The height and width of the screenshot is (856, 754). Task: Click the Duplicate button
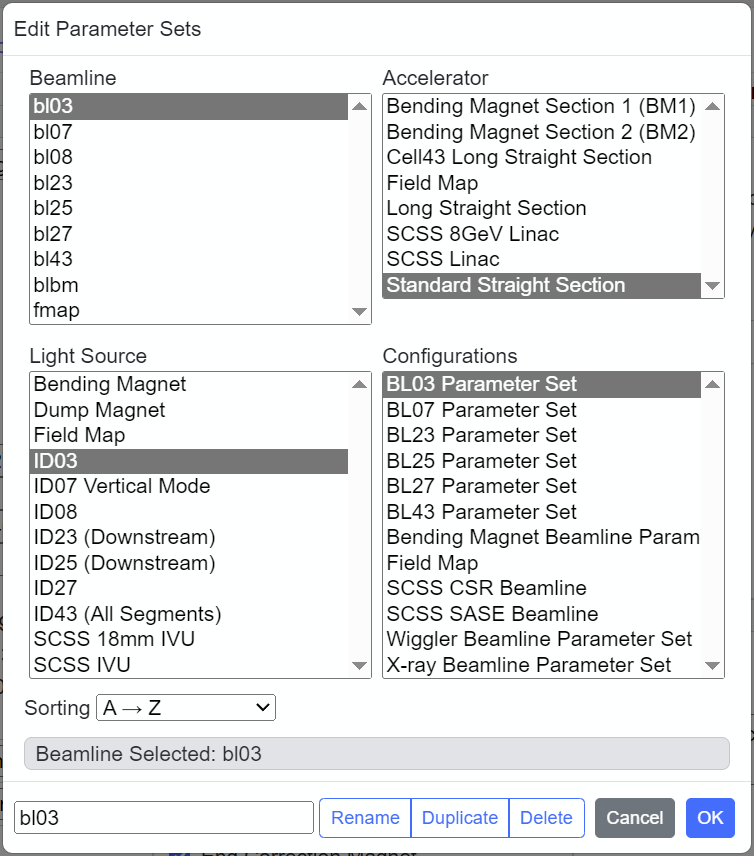coord(460,818)
